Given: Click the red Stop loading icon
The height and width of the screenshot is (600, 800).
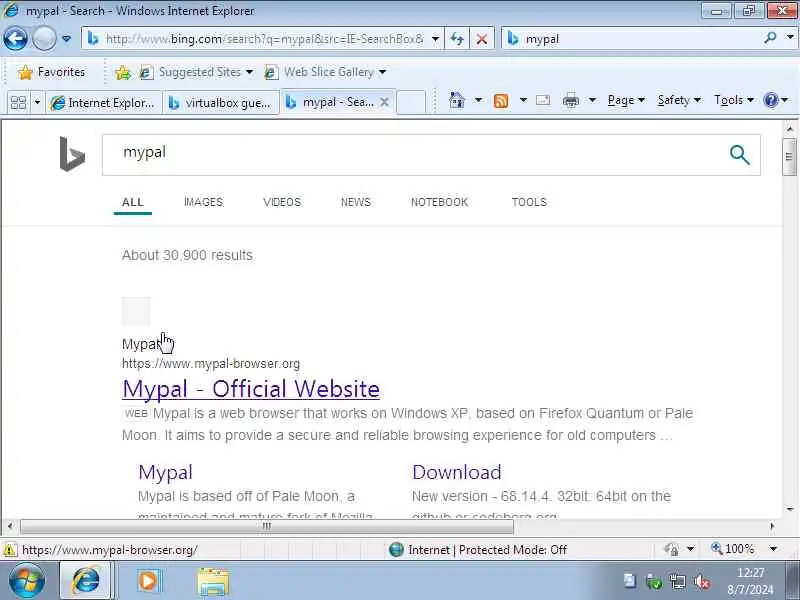Looking at the screenshot, I should click(482, 39).
